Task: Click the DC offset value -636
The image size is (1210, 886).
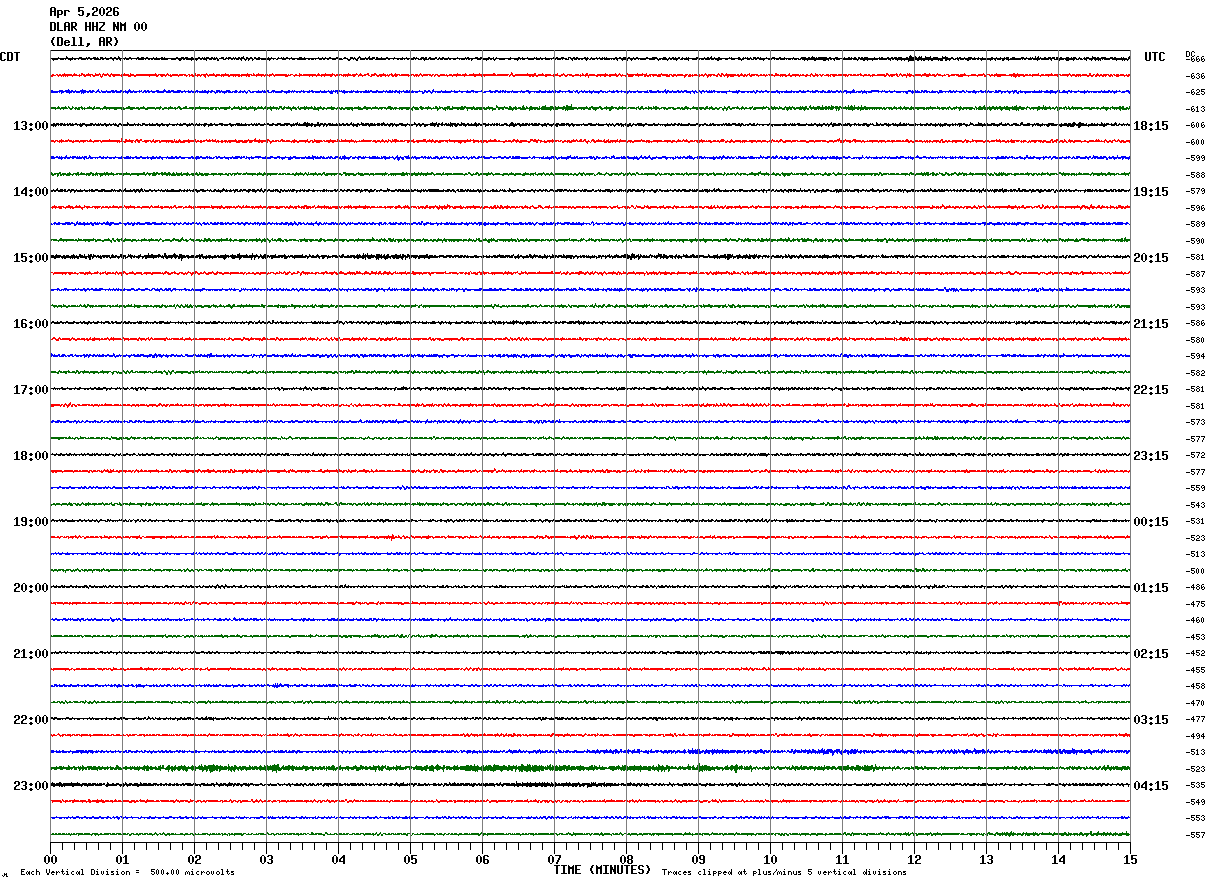Action: tap(1195, 76)
